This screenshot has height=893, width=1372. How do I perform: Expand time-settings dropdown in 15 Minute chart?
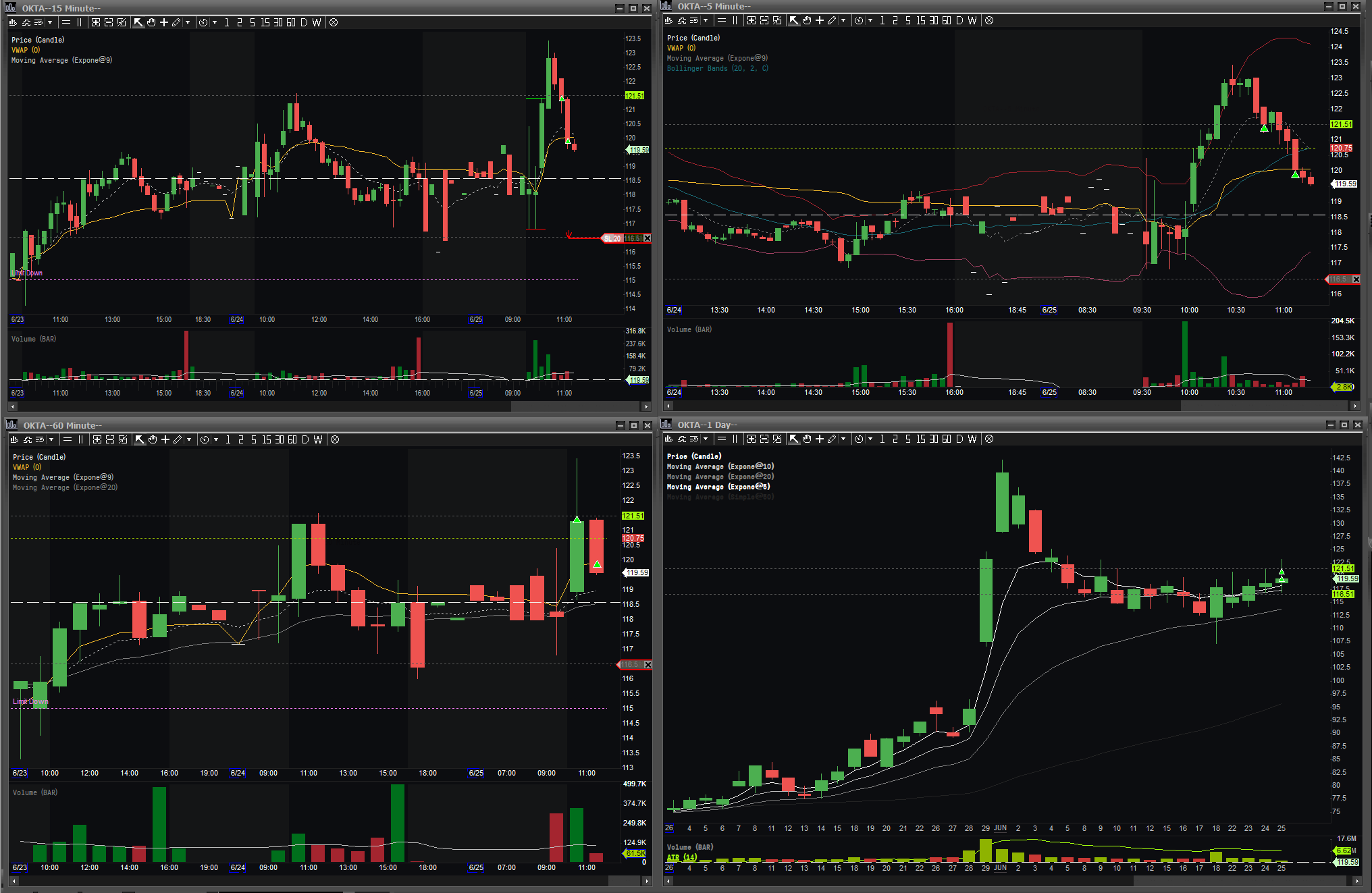coord(215,22)
